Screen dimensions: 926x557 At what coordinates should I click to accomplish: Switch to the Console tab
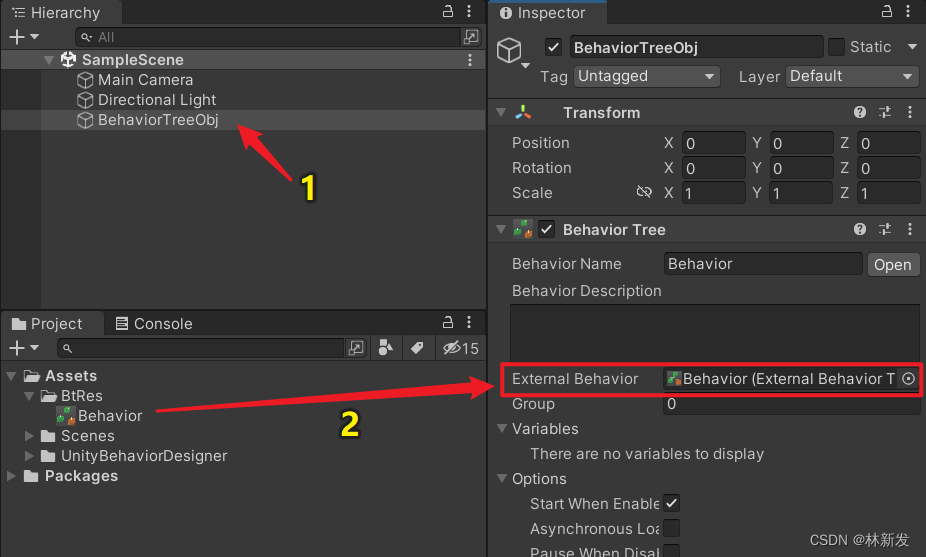click(x=154, y=324)
